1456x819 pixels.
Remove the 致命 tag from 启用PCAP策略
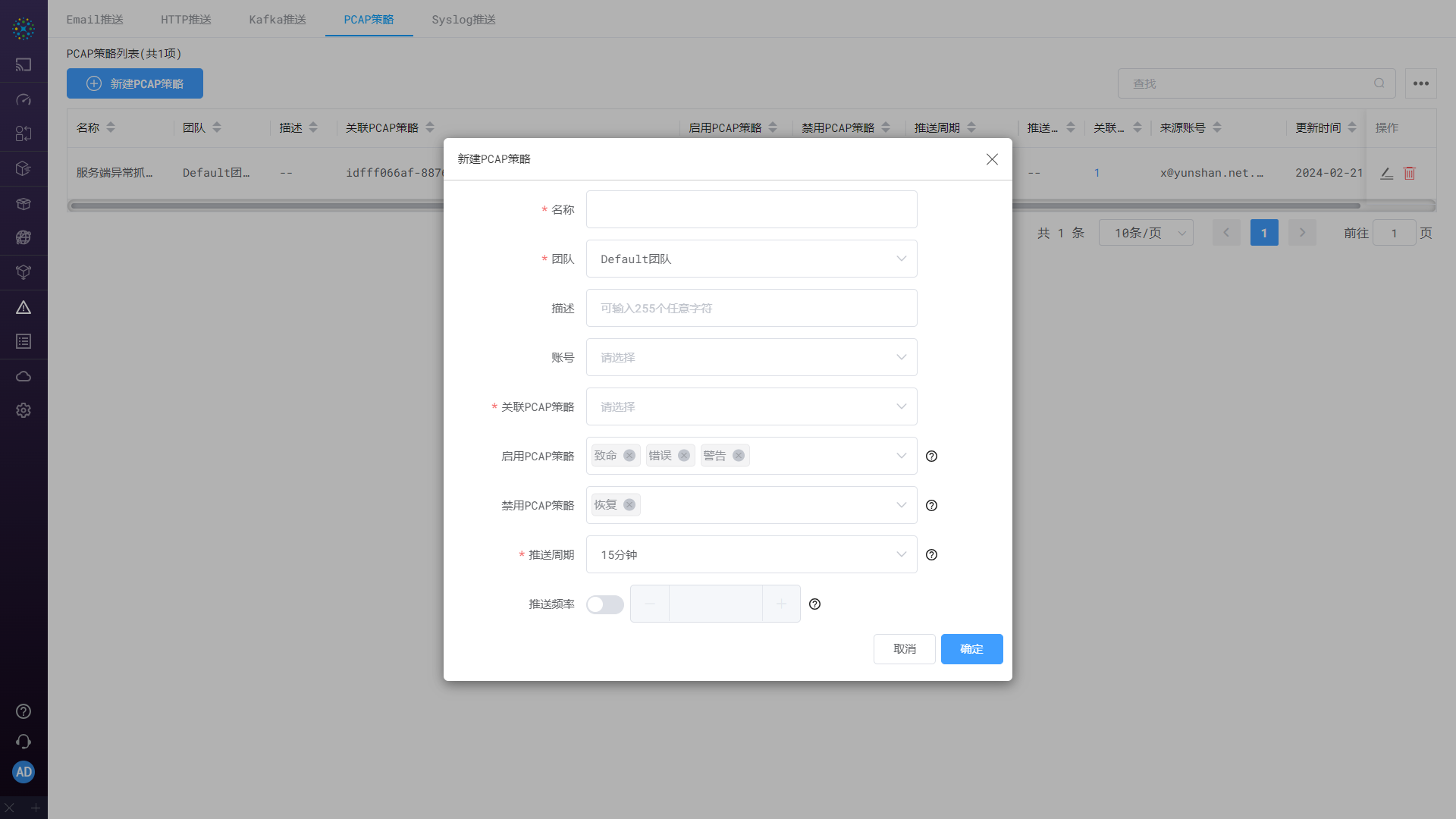pos(629,455)
